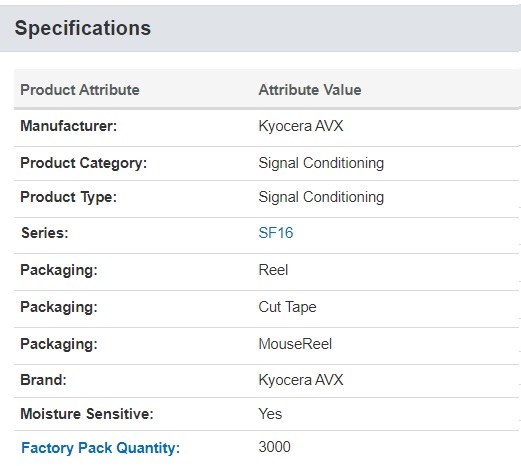Open the SF16 series link

click(276, 233)
